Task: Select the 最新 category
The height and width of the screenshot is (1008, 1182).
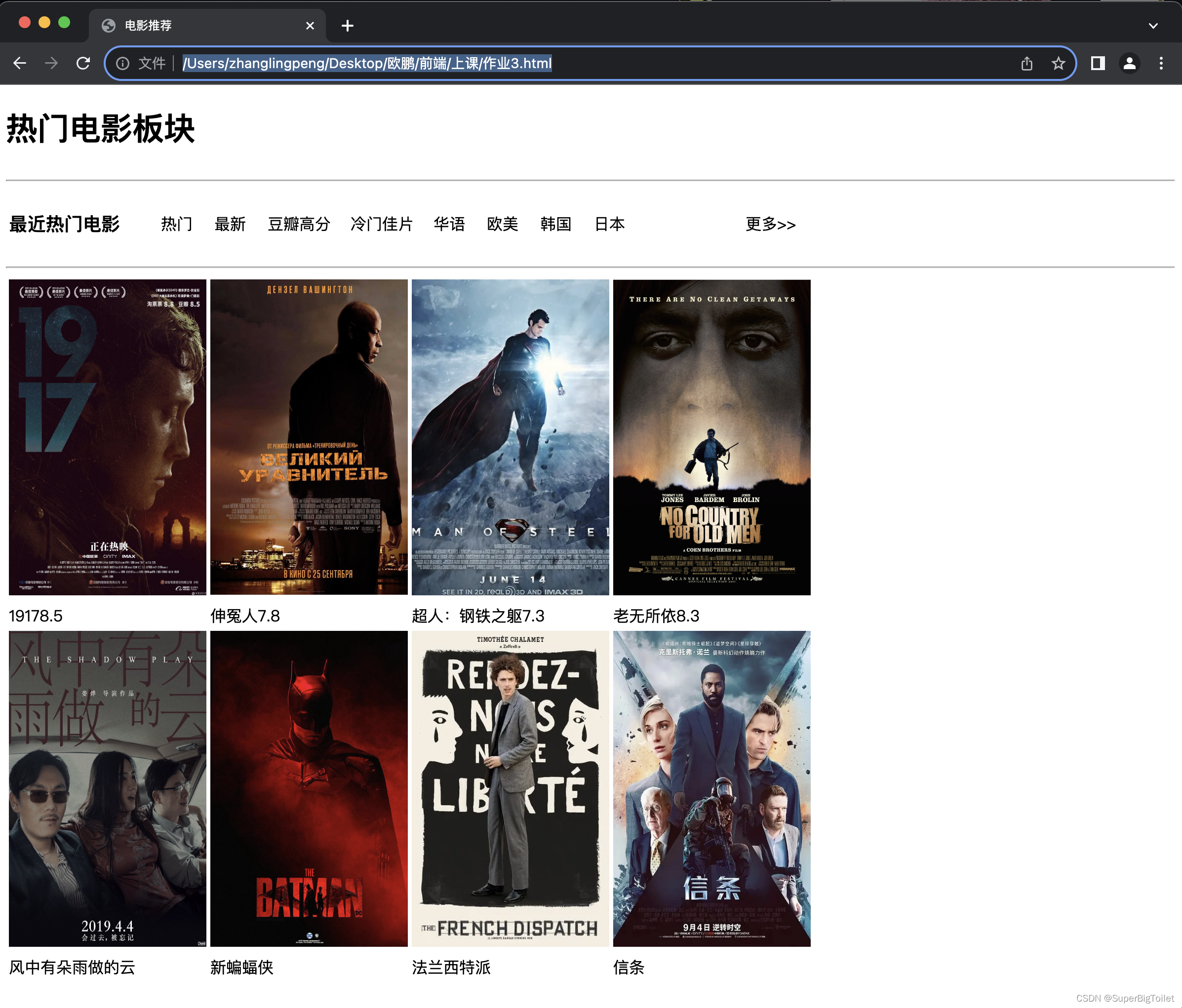Action: pos(230,224)
